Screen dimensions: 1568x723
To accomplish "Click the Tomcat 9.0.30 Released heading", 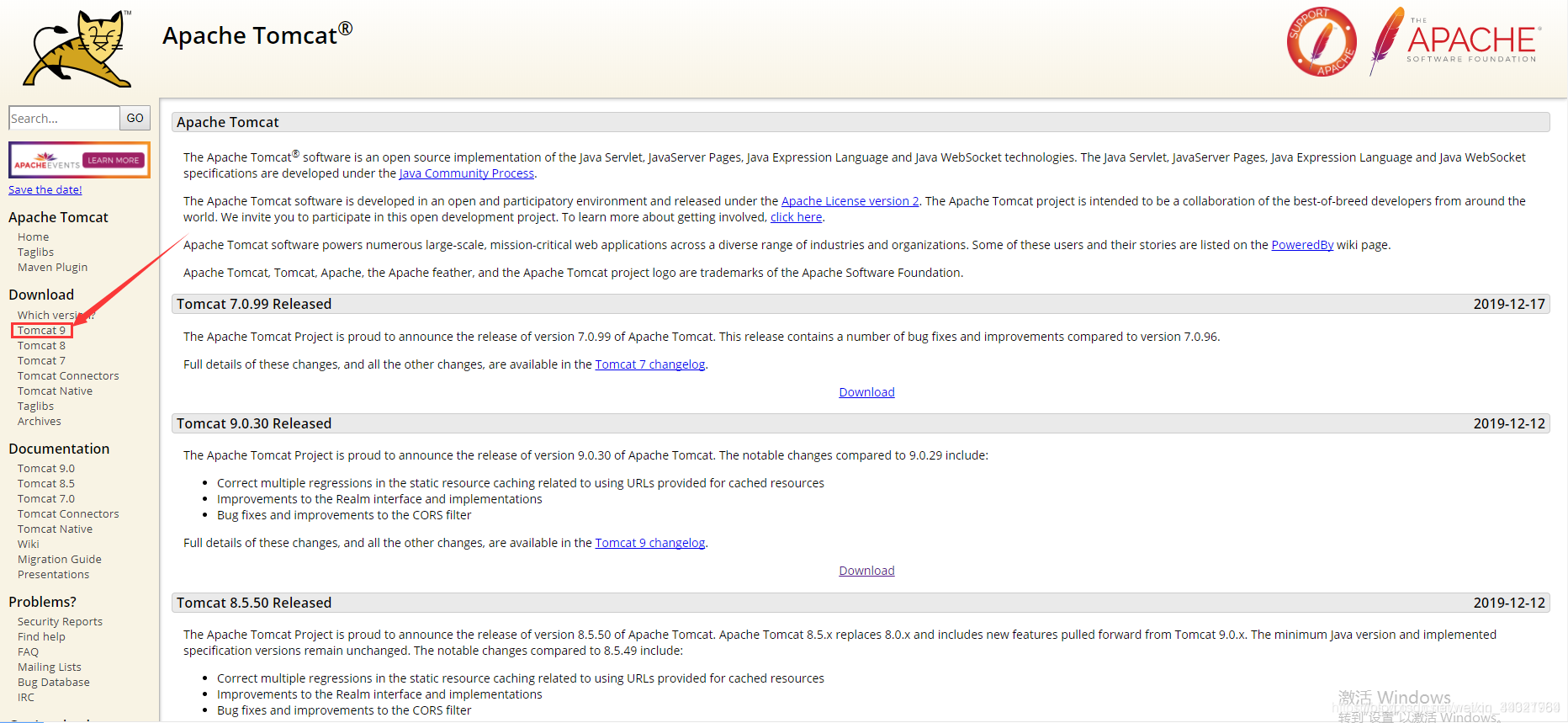I will tap(254, 423).
